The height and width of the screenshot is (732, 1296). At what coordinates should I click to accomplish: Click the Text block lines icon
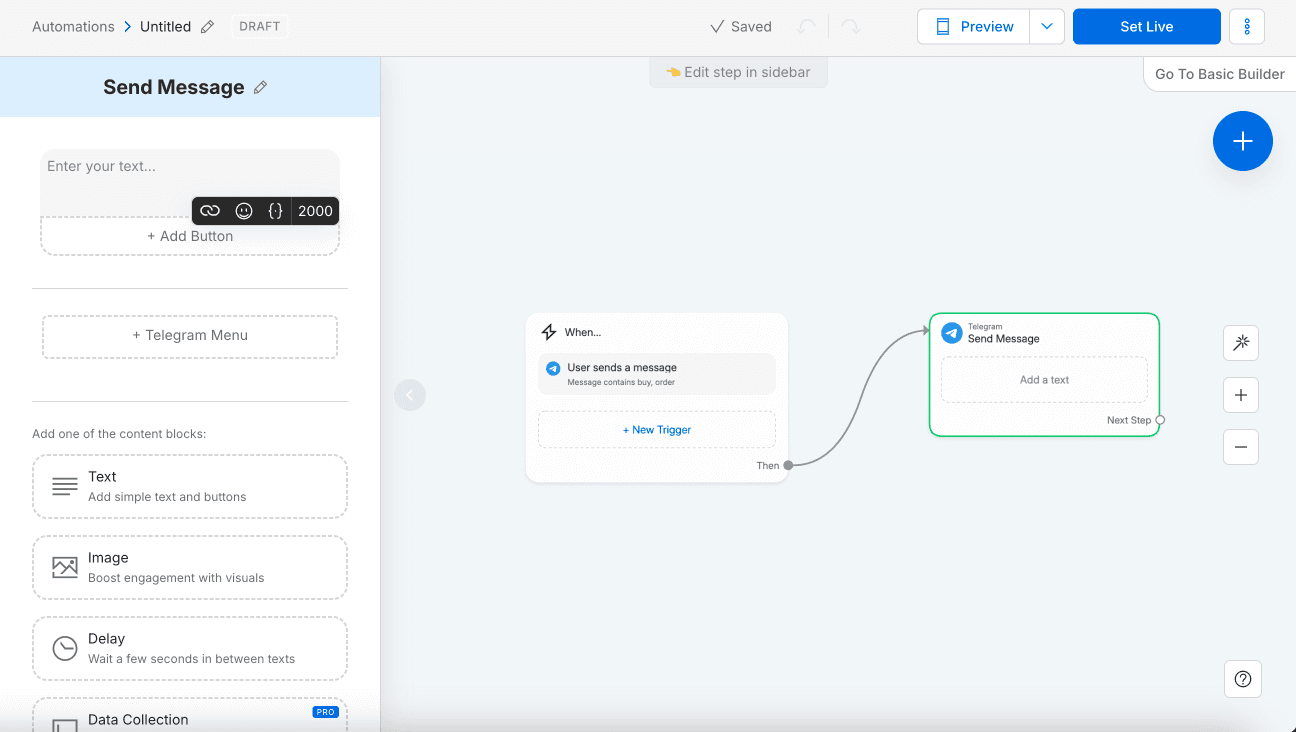tap(65, 487)
